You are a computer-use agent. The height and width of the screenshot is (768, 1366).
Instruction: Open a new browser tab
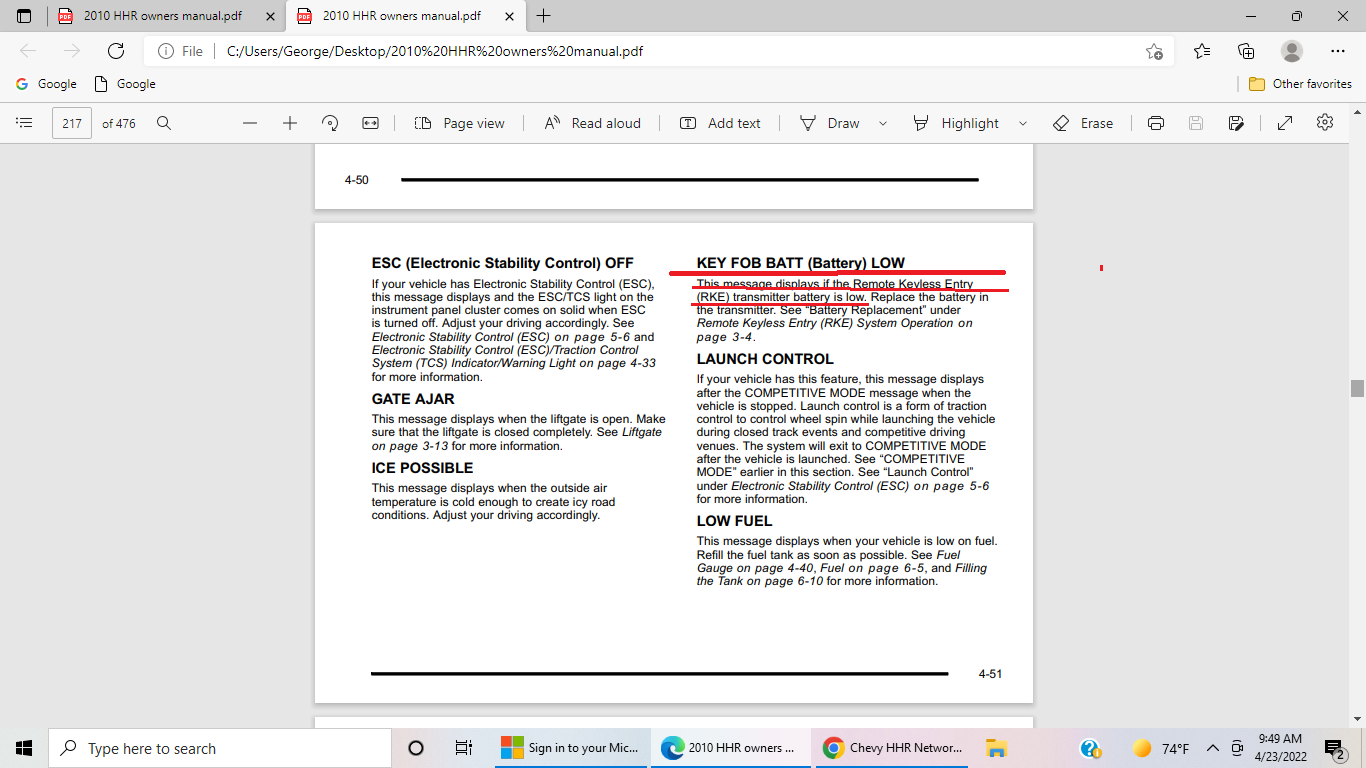[x=544, y=16]
